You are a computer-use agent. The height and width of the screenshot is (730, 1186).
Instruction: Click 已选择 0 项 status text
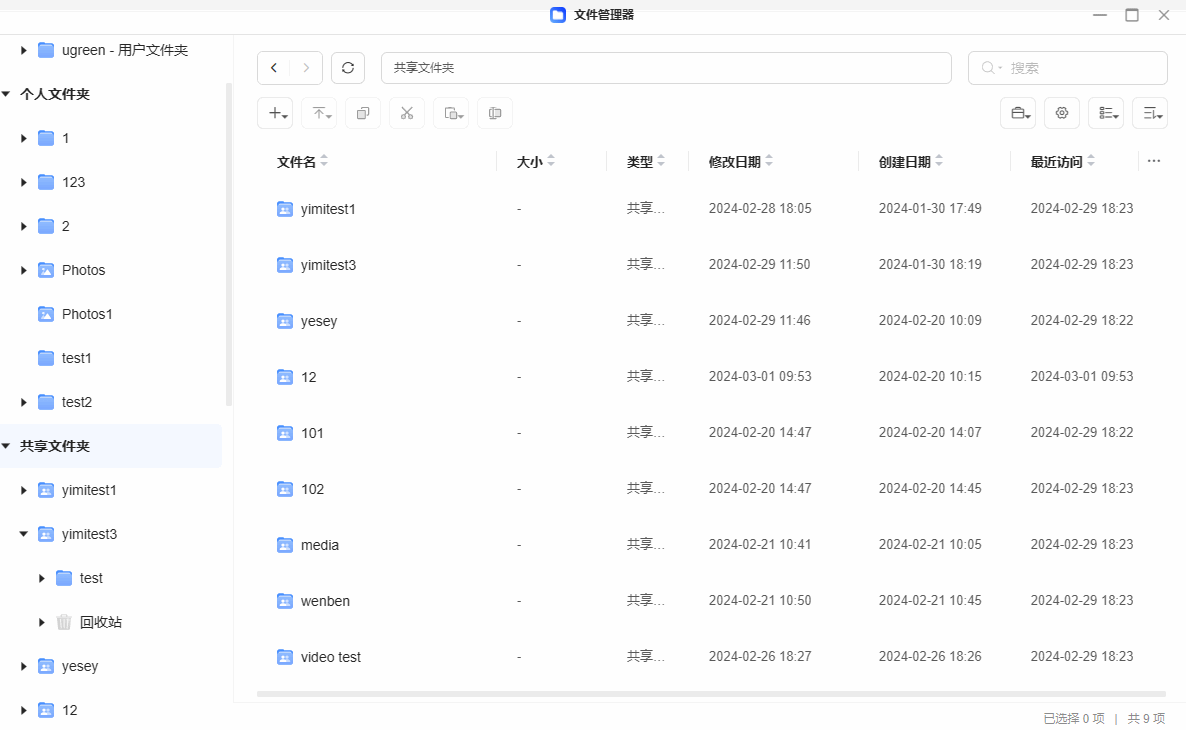[x=1074, y=718]
